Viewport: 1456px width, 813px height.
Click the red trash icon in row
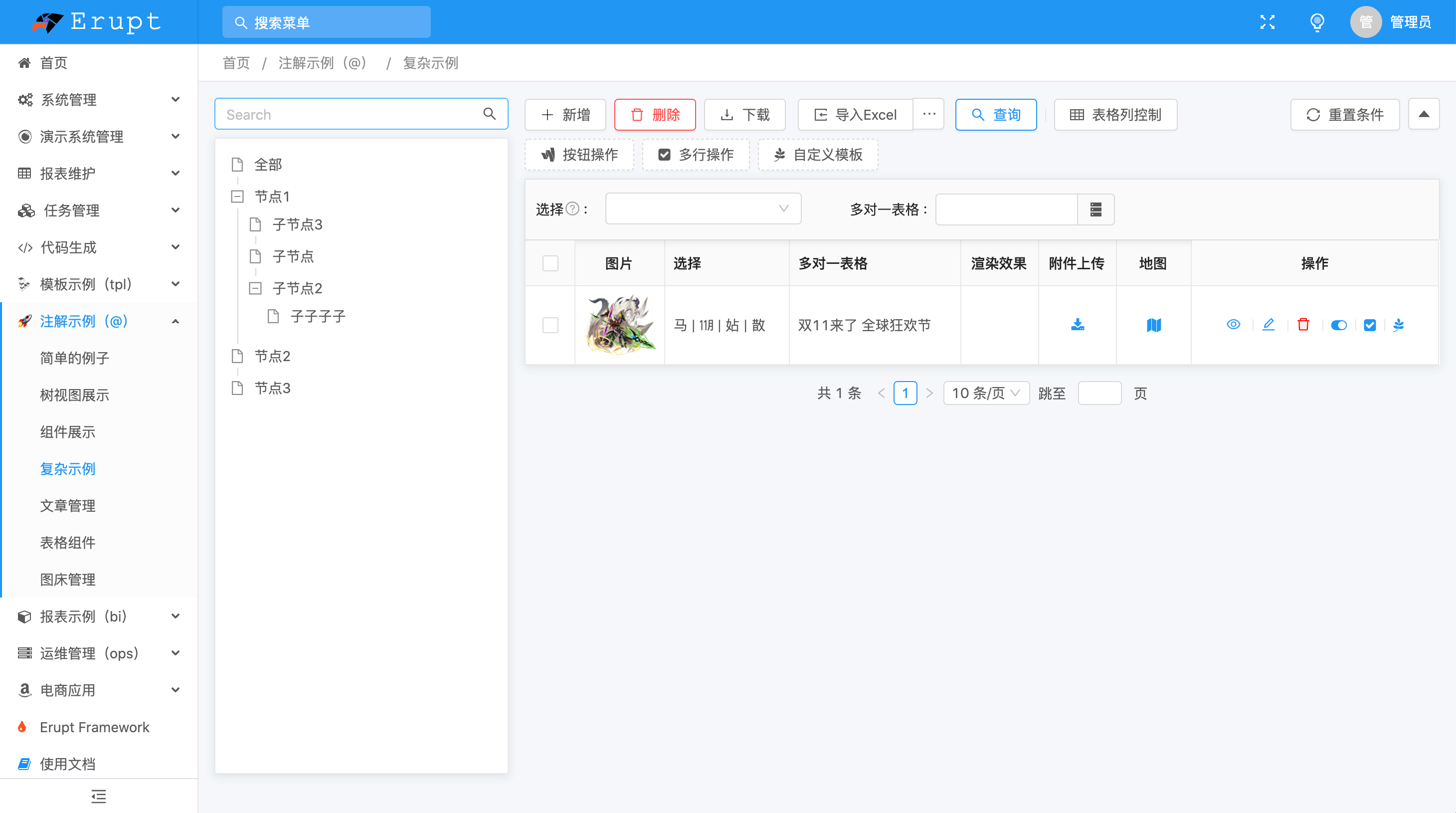pyautogui.click(x=1303, y=325)
